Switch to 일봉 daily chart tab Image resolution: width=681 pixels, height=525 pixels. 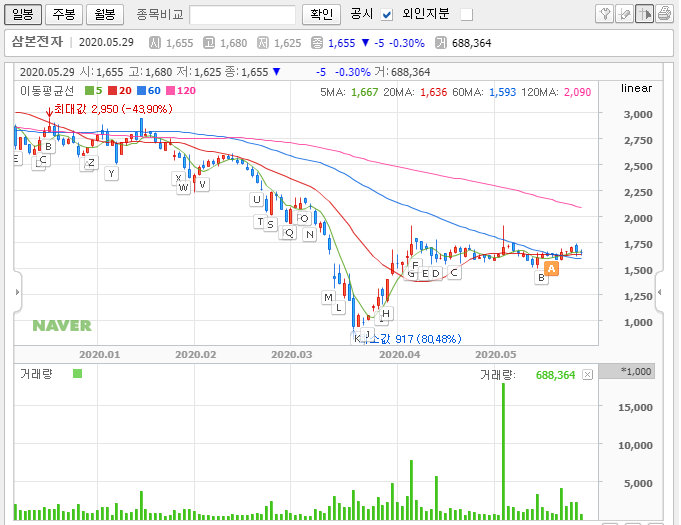pos(23,14)
